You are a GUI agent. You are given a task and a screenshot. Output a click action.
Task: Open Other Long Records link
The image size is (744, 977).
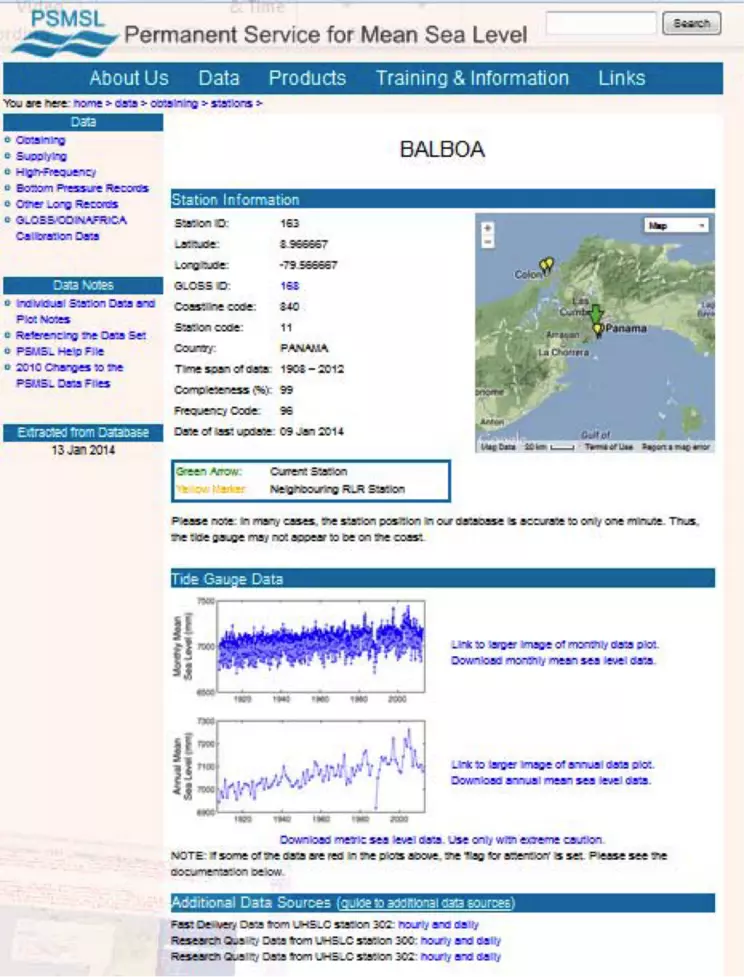pyautogui.click(x=67, y=204)
